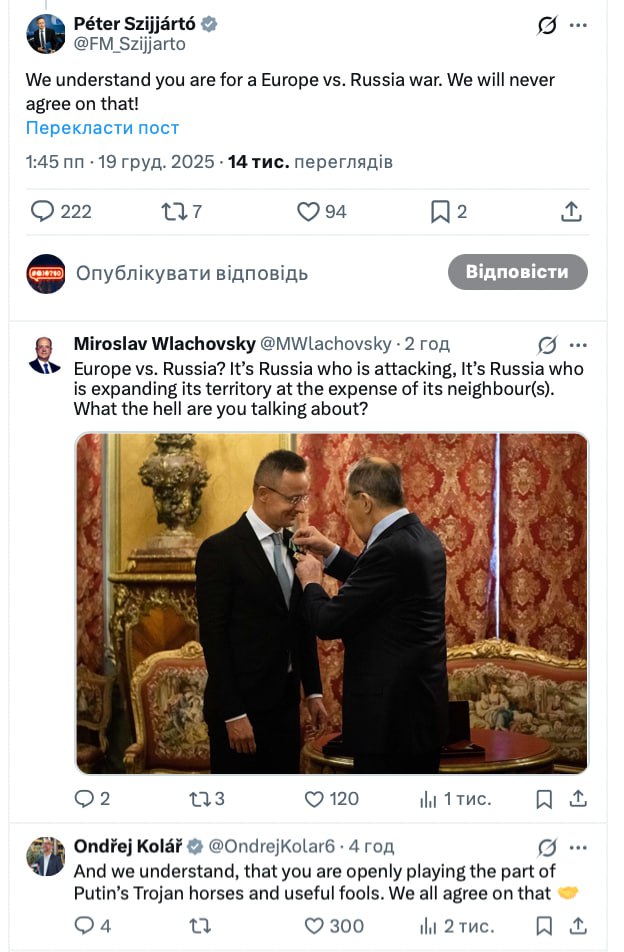Image resolution: width=624 pixels, height=952 pixels.
Task: Reply to Ondřej Kolář's comment
Action: coord(84,926)
